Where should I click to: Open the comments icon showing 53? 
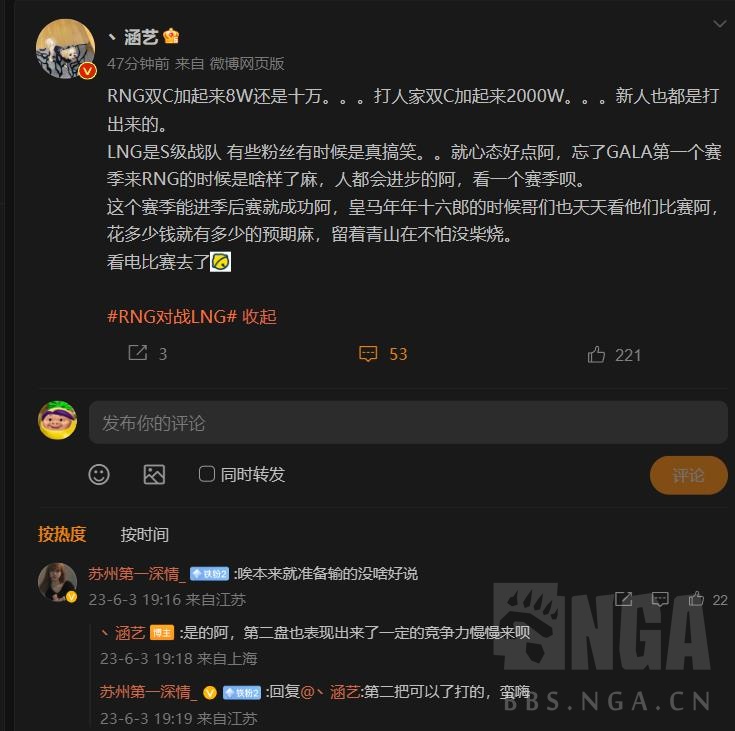point(368,354)
